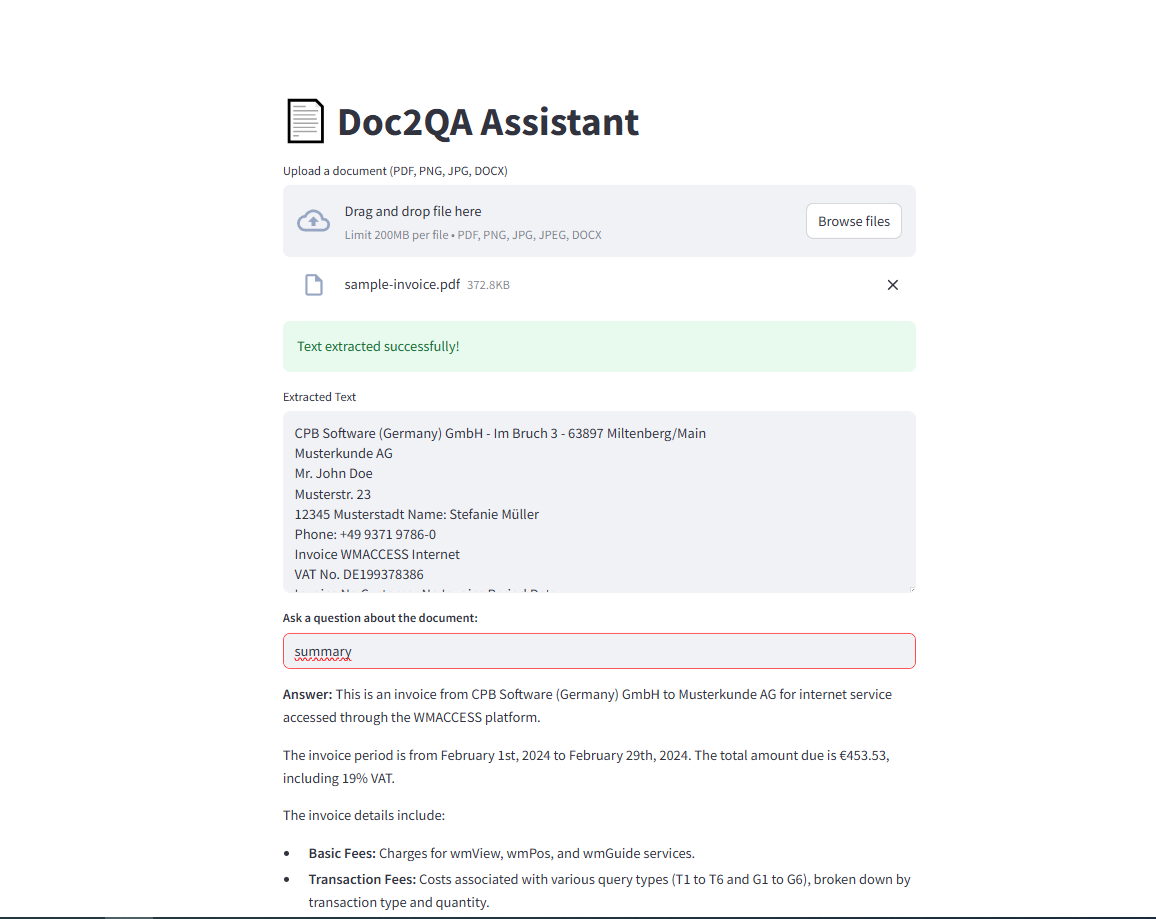Open the Browse files dialog
This screenshot has width=1156, height=919.
pyautogui.click(x=854, y=221)
